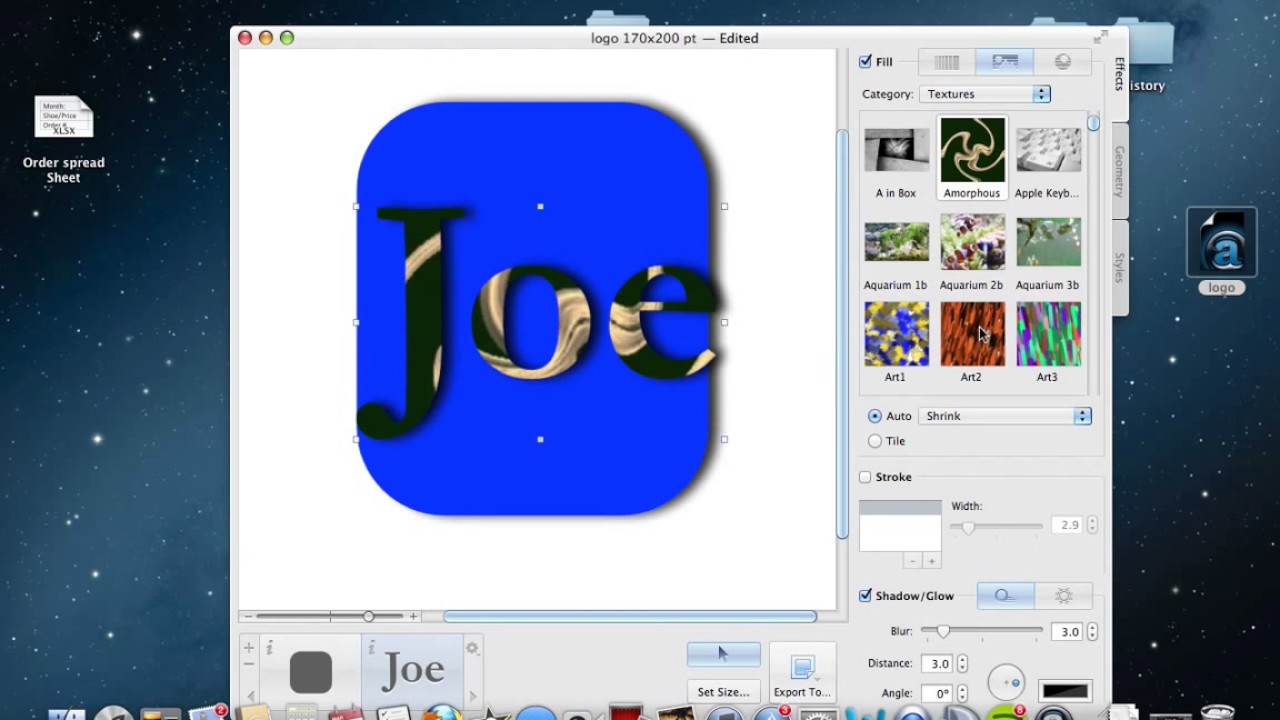Switch to the Effects tab
This screenshot has height=720, width=1280.
pyautogui.click(x=1119, y=74)
